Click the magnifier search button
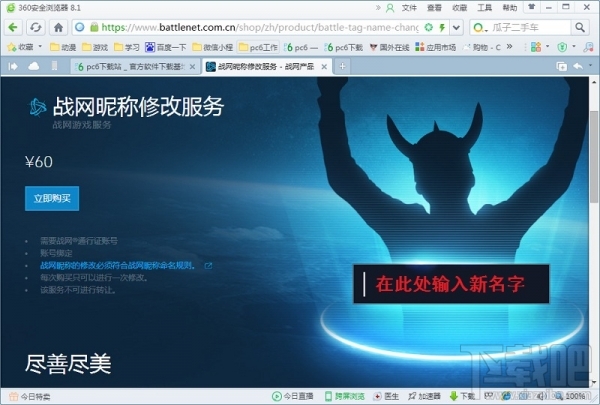Image resolution: width=600 pixels, height=405 pixels. 580,27
